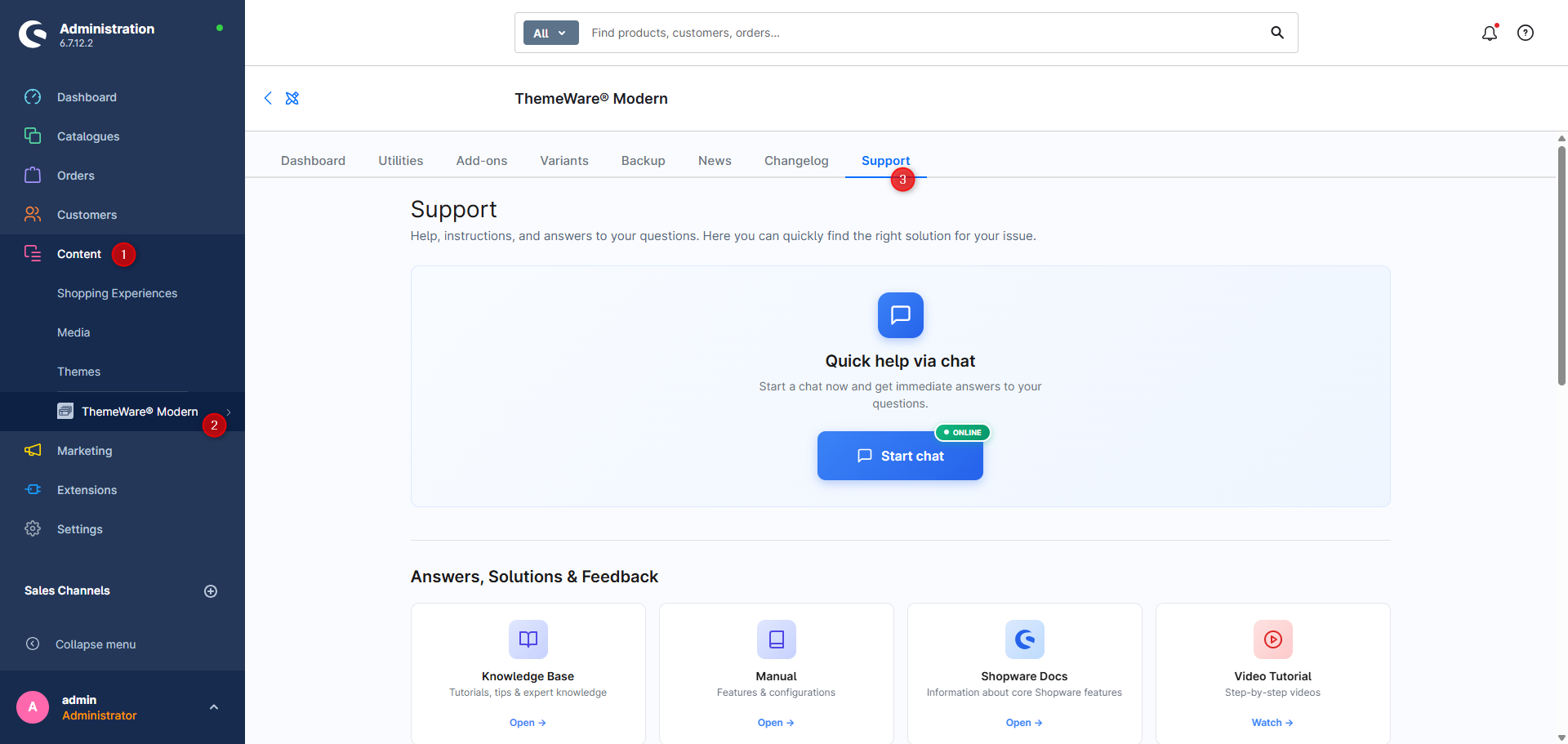Collapse the sidebar menu
This screenshot has height=744, width=1568.
point(96,644)
